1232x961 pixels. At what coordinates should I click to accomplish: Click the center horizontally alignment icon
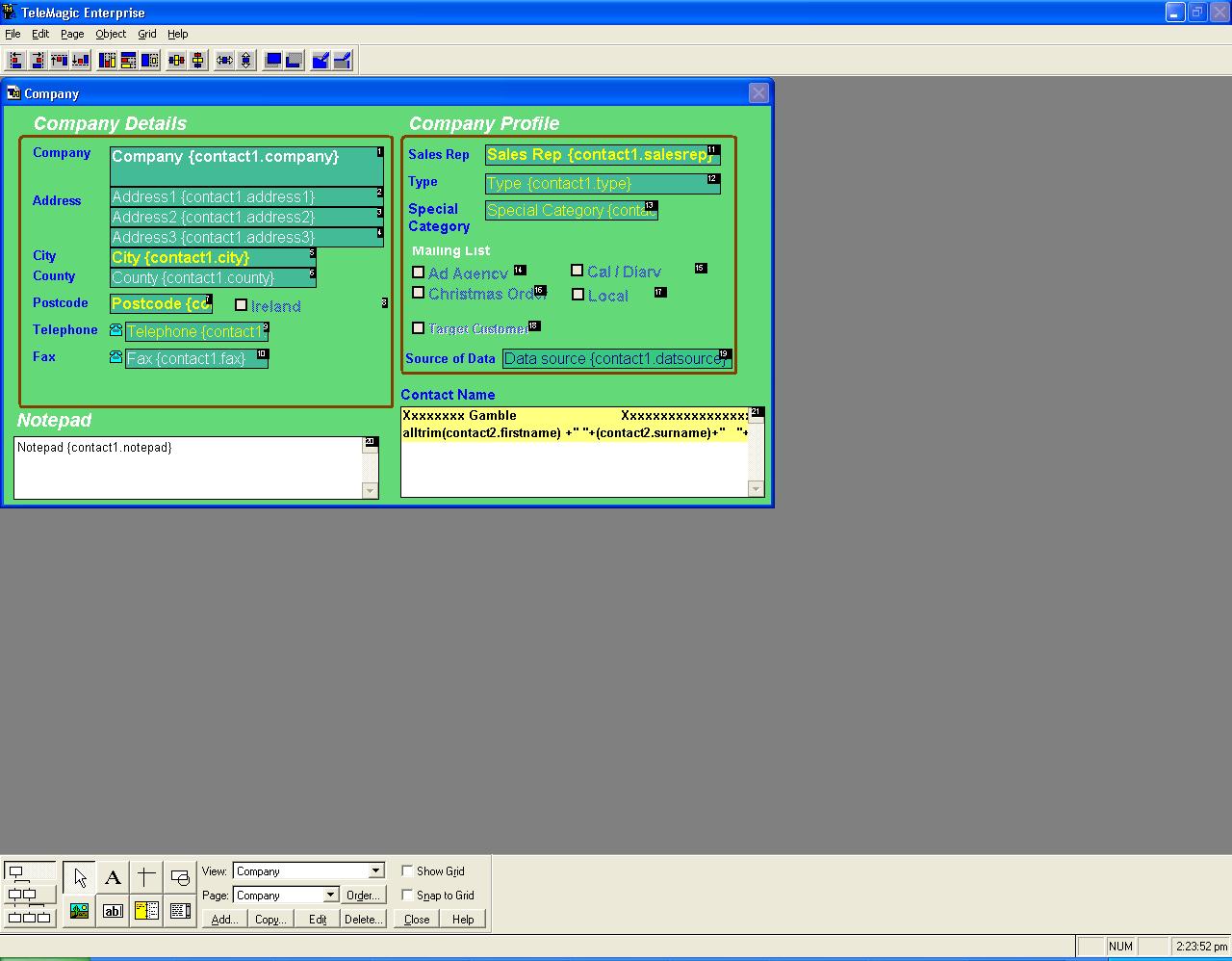coord(176,61)
